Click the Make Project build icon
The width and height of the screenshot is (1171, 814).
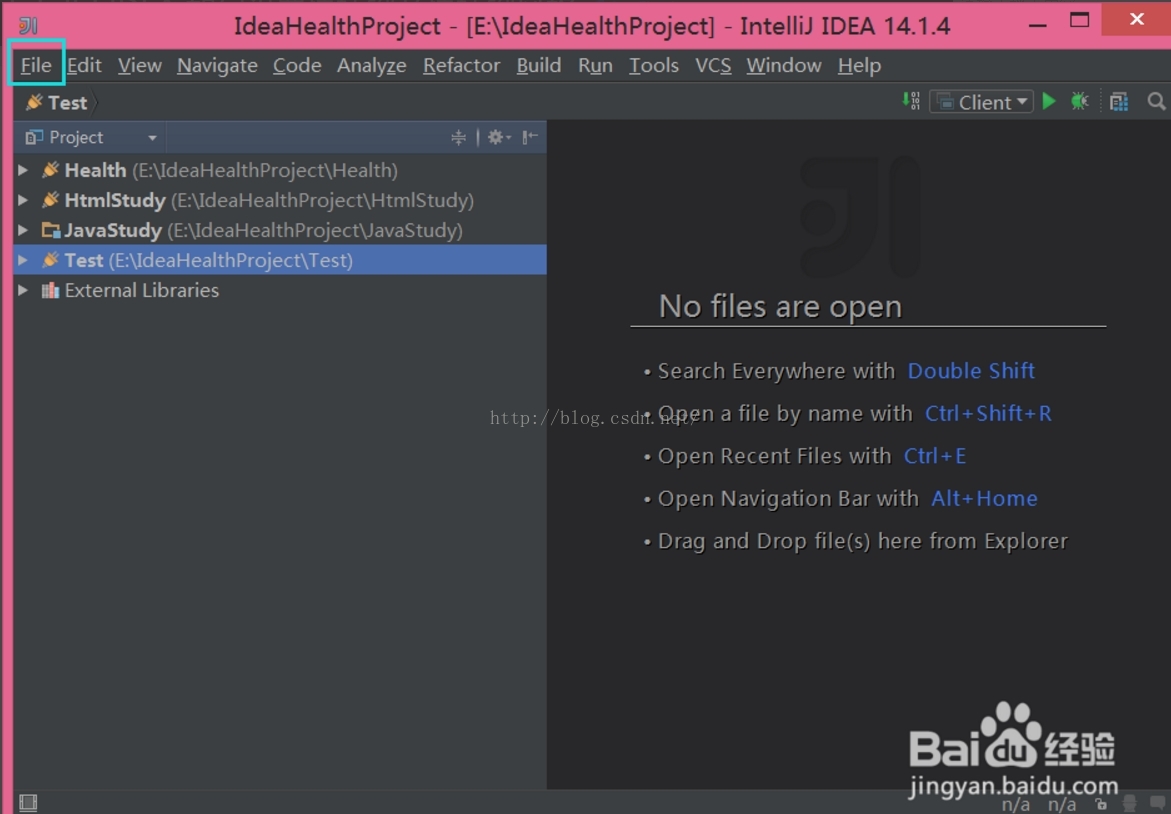[x=911, y=101]
